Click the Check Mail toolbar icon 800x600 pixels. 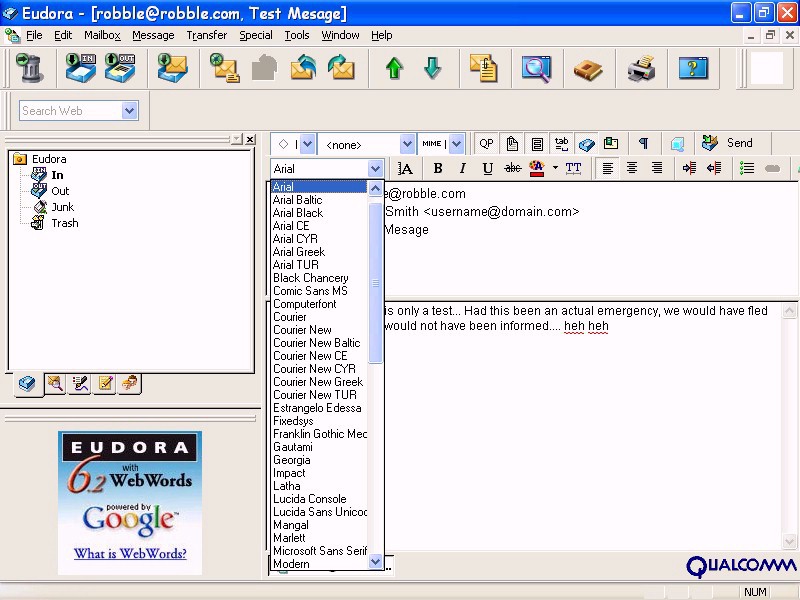click(x=172, y=68)
